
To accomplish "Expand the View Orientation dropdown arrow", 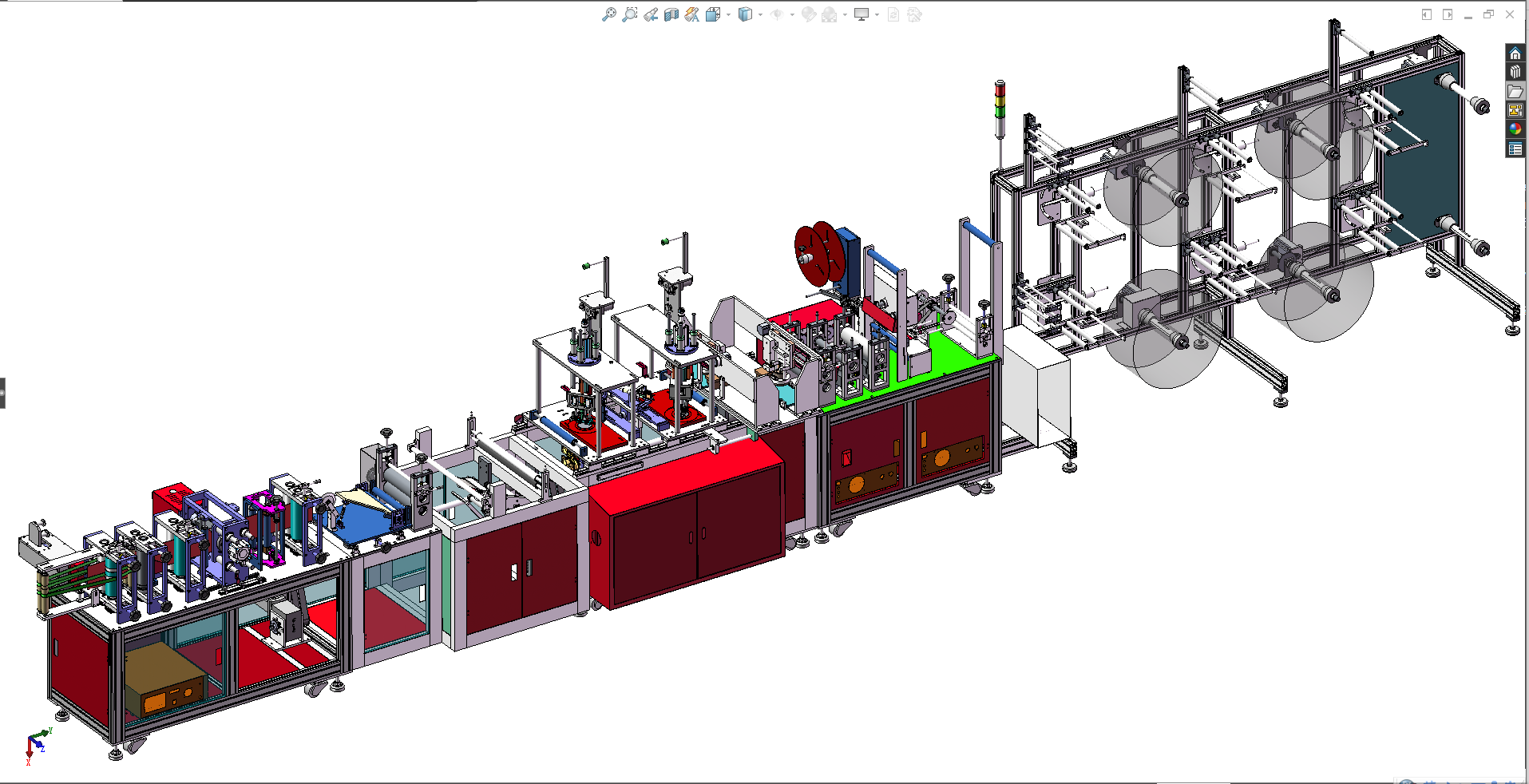I will tap(728, 14).
